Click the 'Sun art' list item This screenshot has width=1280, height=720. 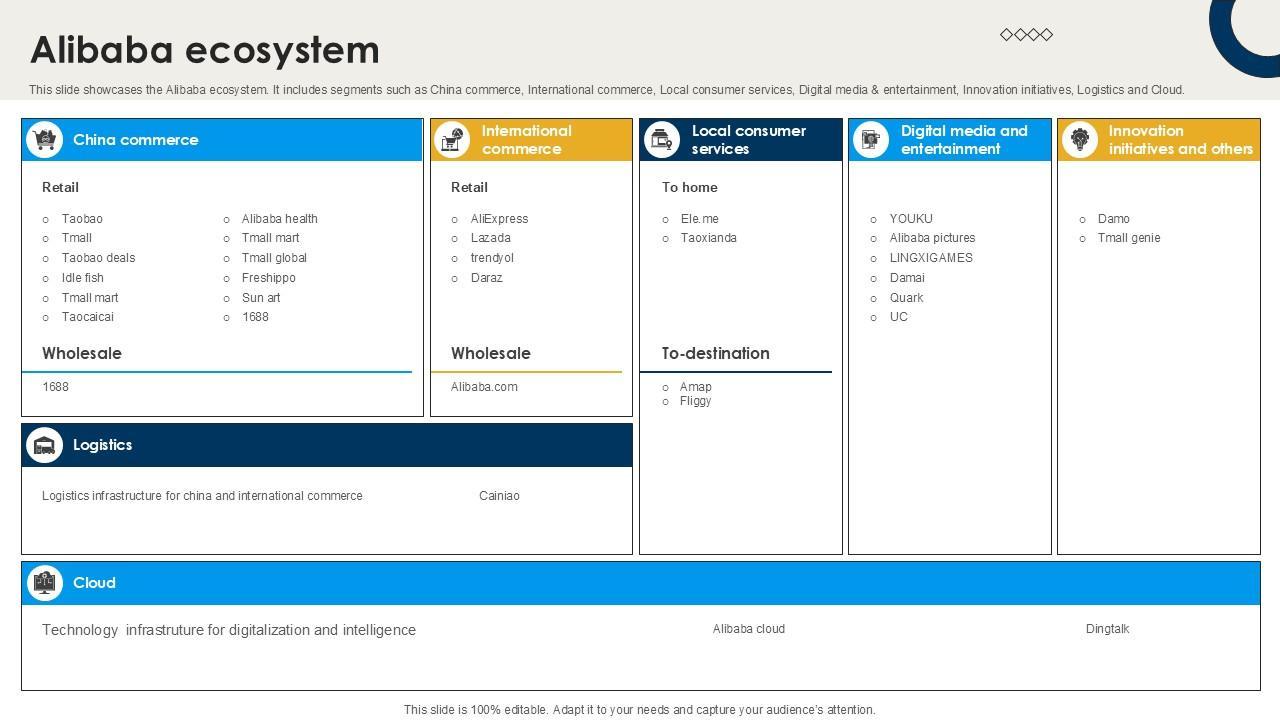coord(261,298)
